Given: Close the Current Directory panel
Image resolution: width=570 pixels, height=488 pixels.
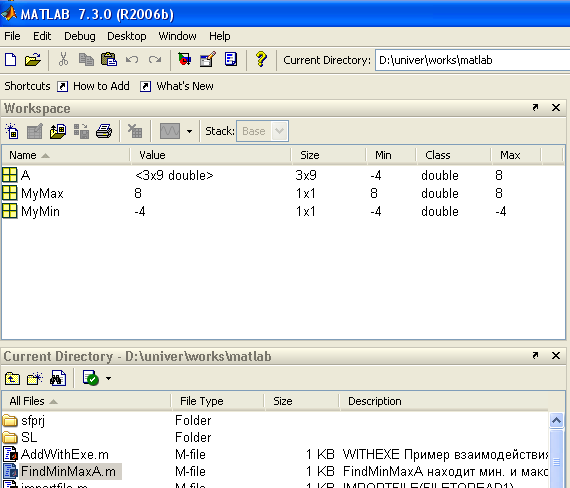Looking at the screenshot, I should click(x=556, y=356).
